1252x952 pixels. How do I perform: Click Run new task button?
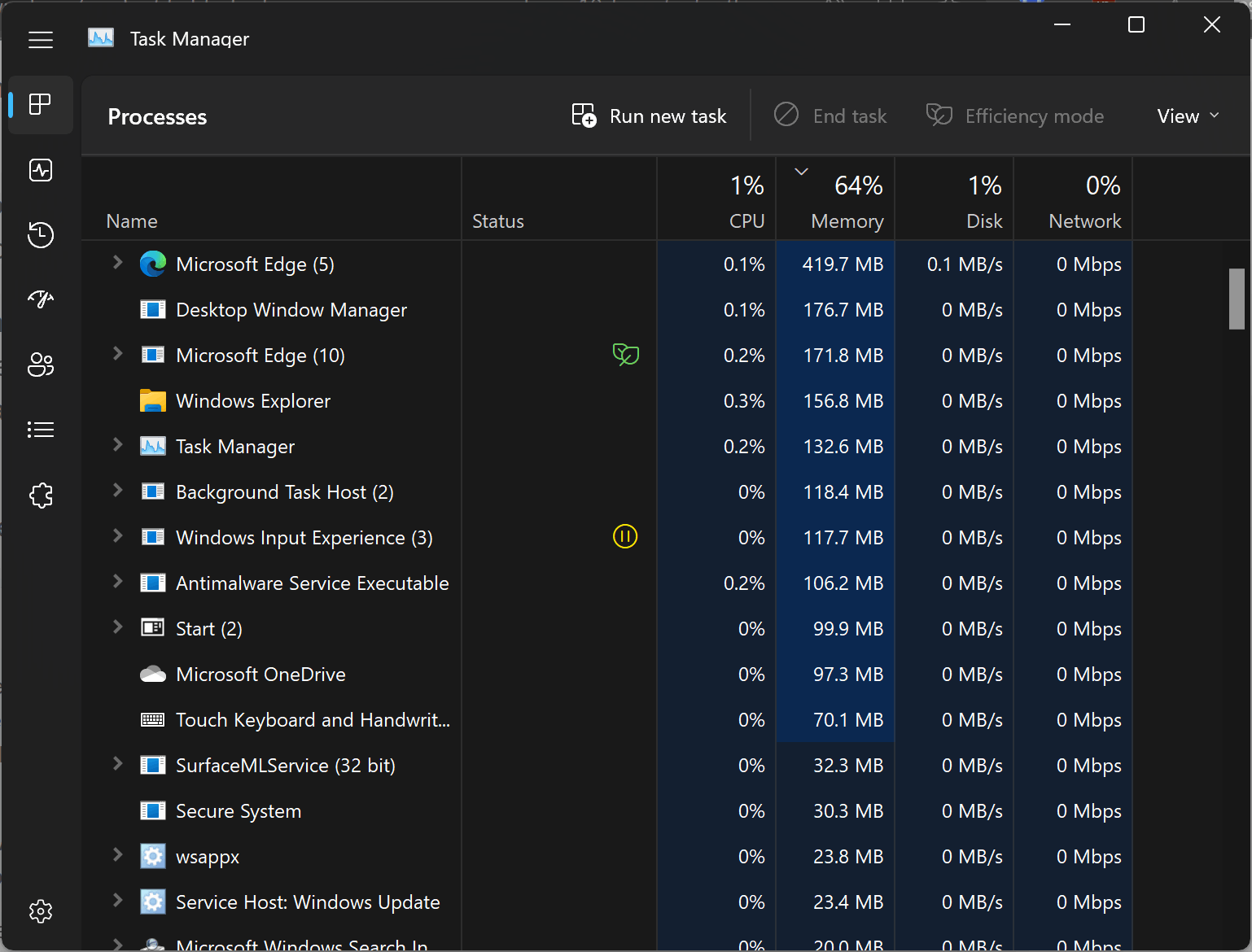click(x=650, y=116)
